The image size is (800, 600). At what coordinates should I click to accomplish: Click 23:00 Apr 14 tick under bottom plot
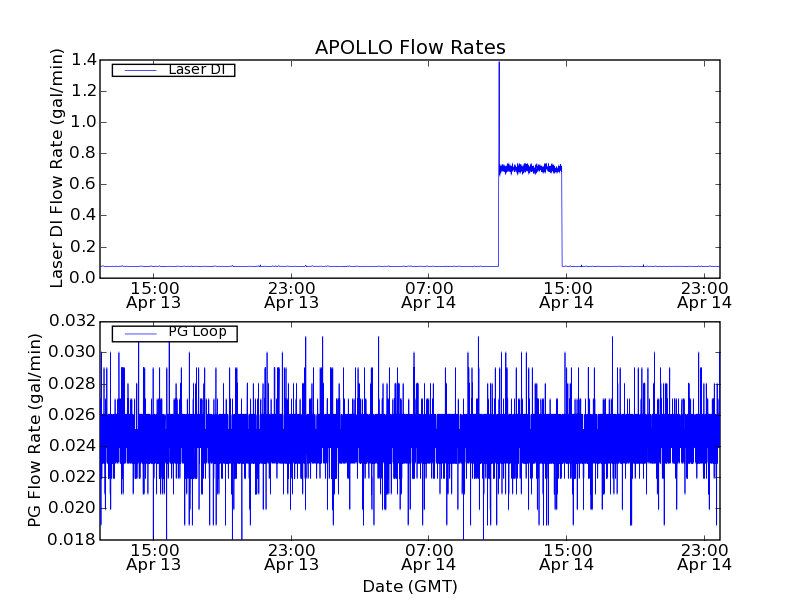click(704, 557)
